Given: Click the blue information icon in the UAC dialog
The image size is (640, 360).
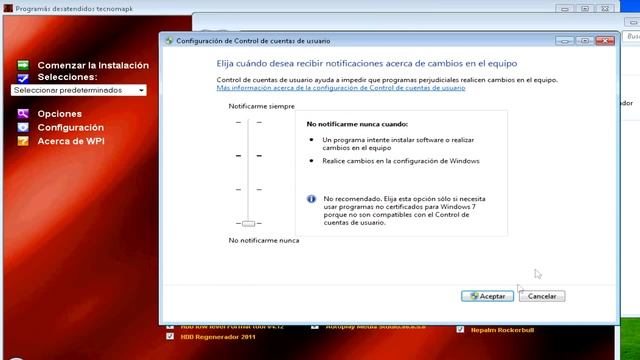Looking at the screenshot, I should (x=311, y=199).
